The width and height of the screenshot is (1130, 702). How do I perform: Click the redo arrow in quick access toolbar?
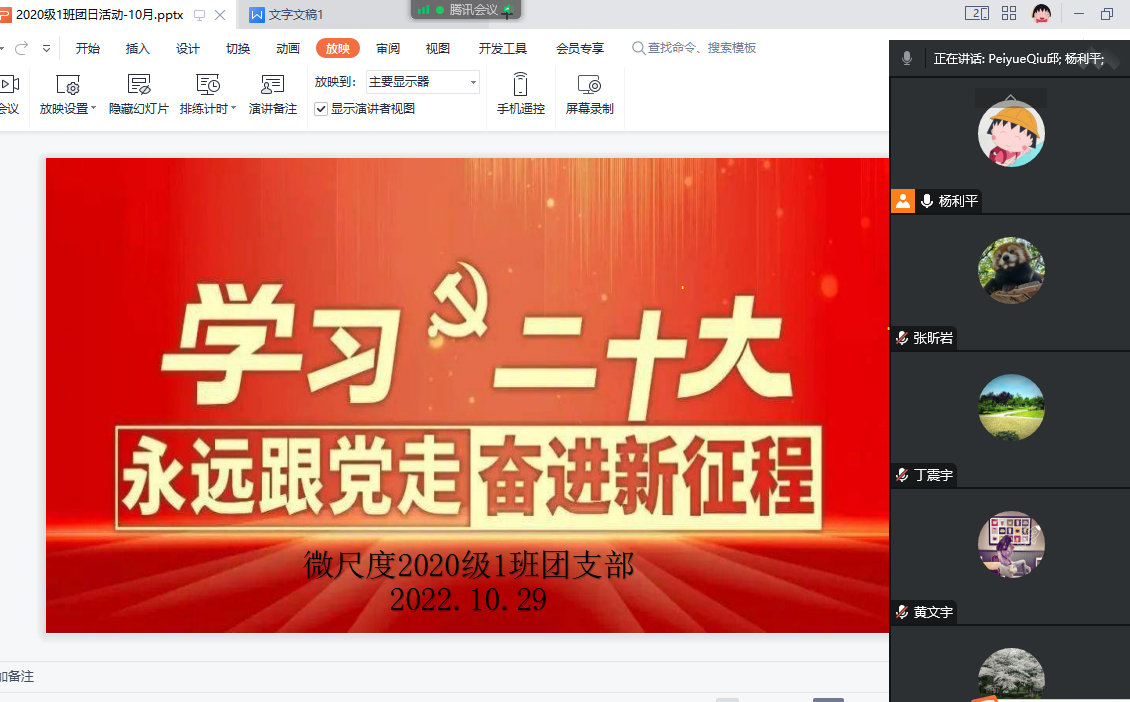(22, 48)
